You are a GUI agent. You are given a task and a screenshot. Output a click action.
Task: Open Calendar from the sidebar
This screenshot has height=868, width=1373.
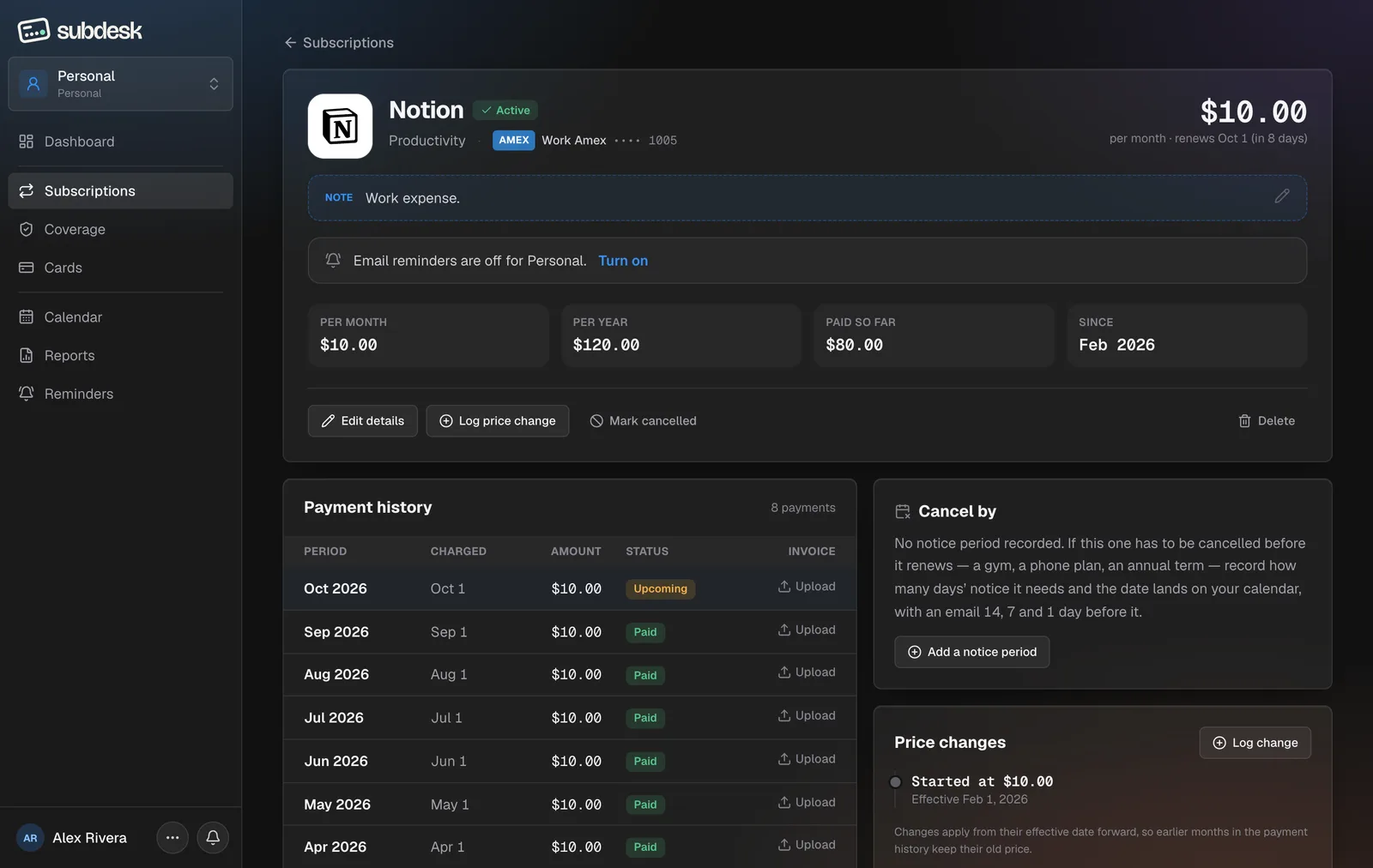click(120, 316)
